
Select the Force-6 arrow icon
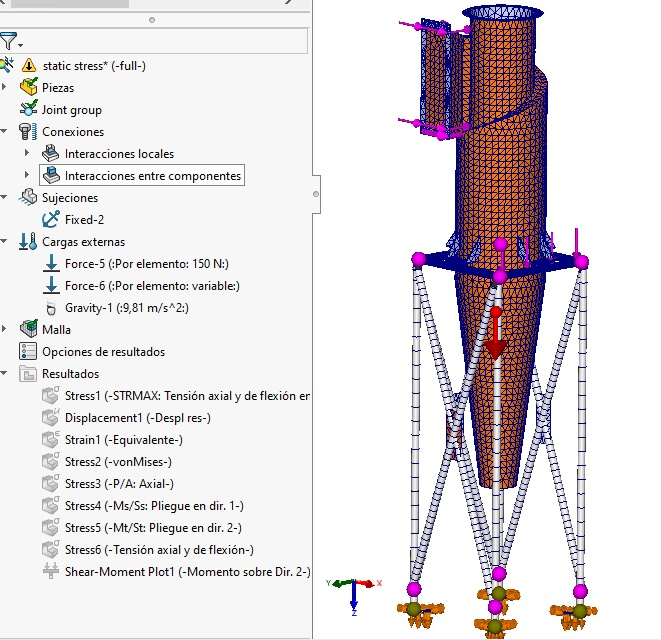coord(51,285)
